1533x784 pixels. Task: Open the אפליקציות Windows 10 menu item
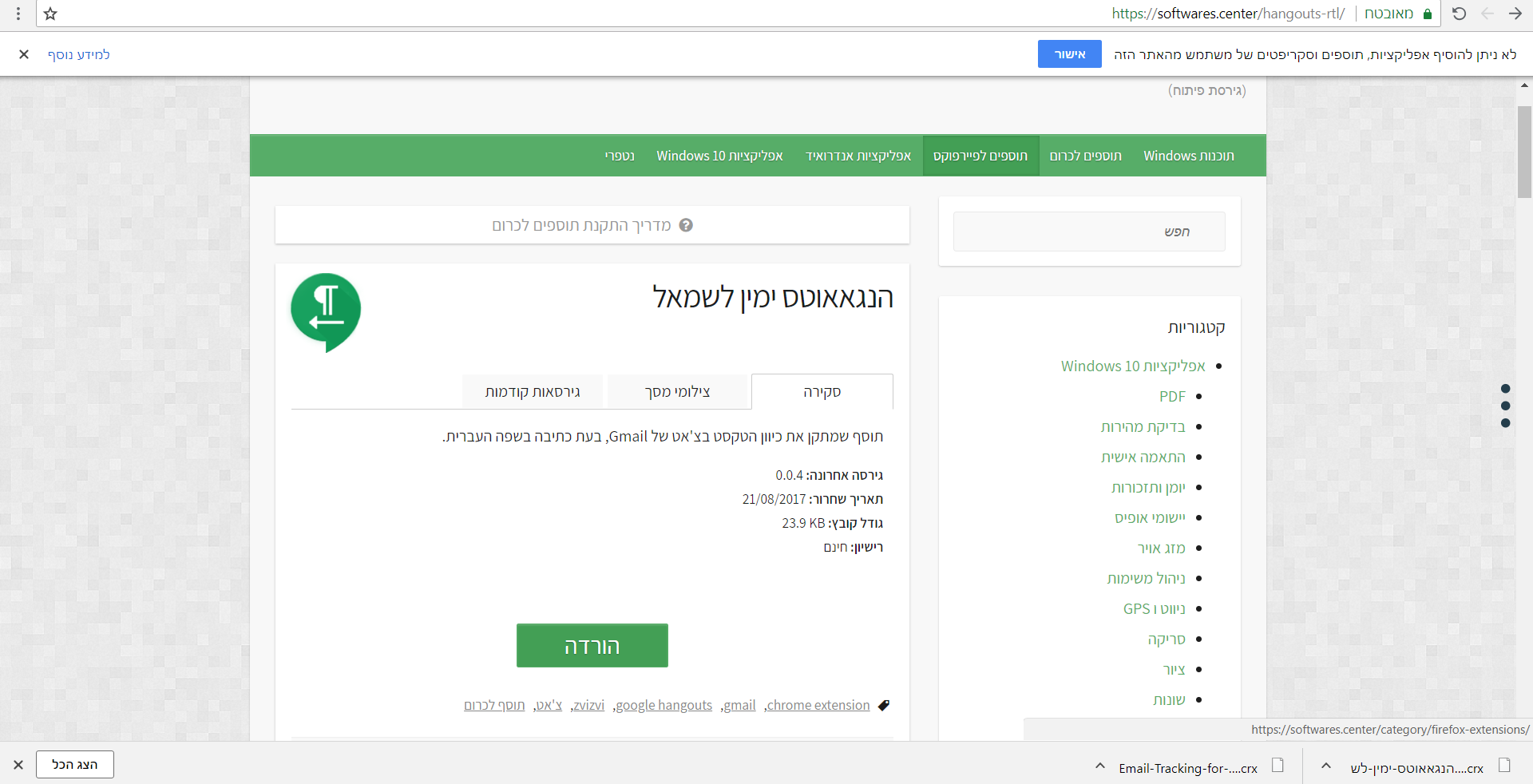coord(719,156)
